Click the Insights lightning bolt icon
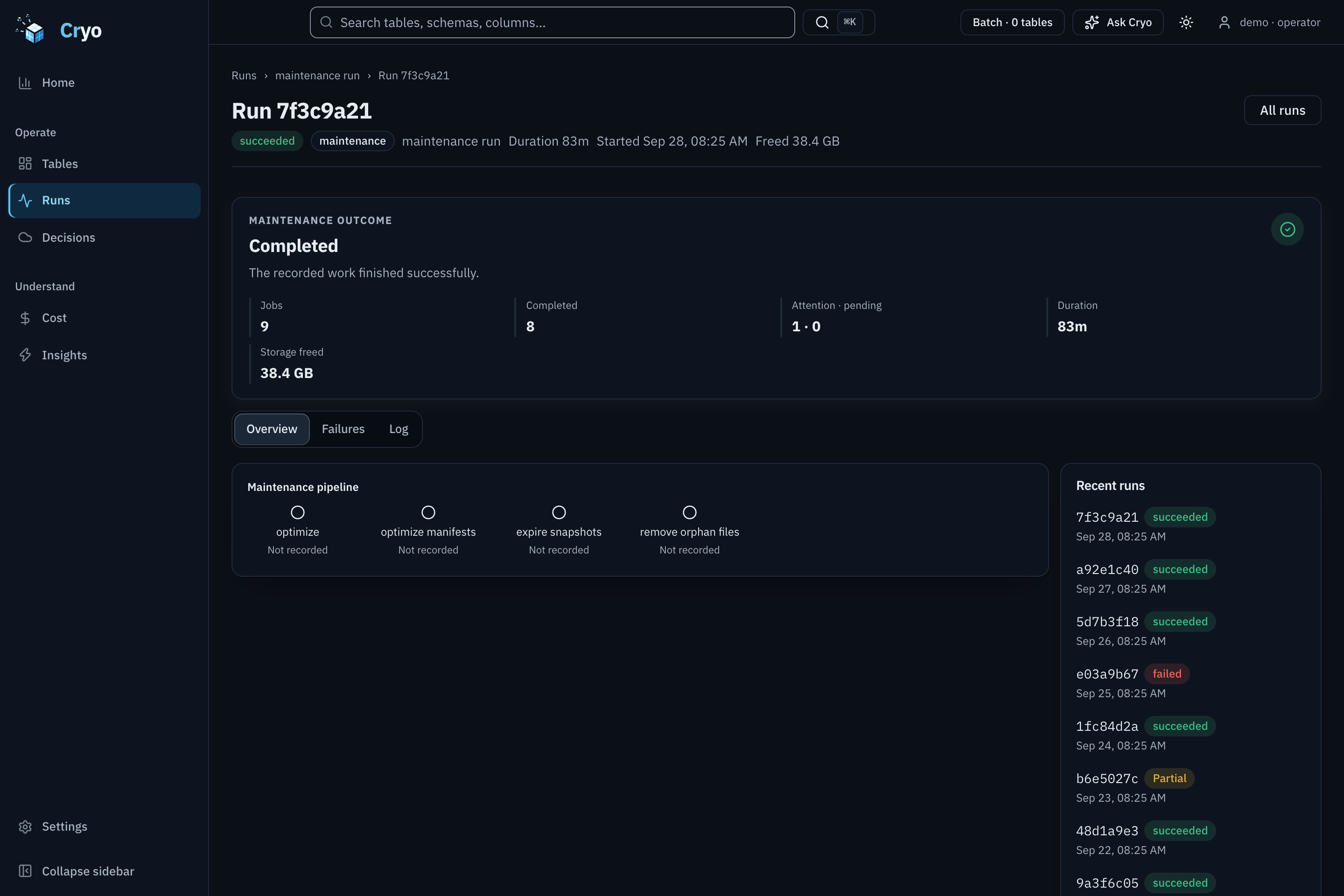This screenshot has width=1344, height=896. click(x=25, y=356)
